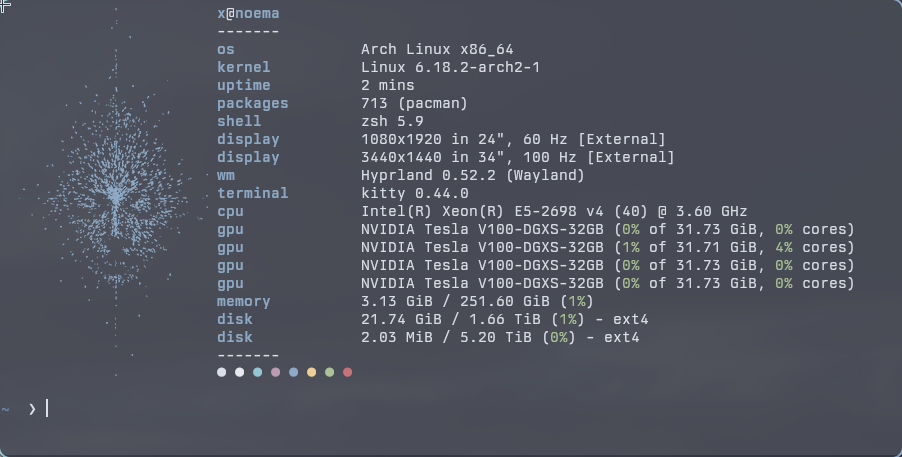Viewport: 902px width, 457px height.
Task: Click the Intel Xeon E5-2698 v4 value
Action: point(554,211)
